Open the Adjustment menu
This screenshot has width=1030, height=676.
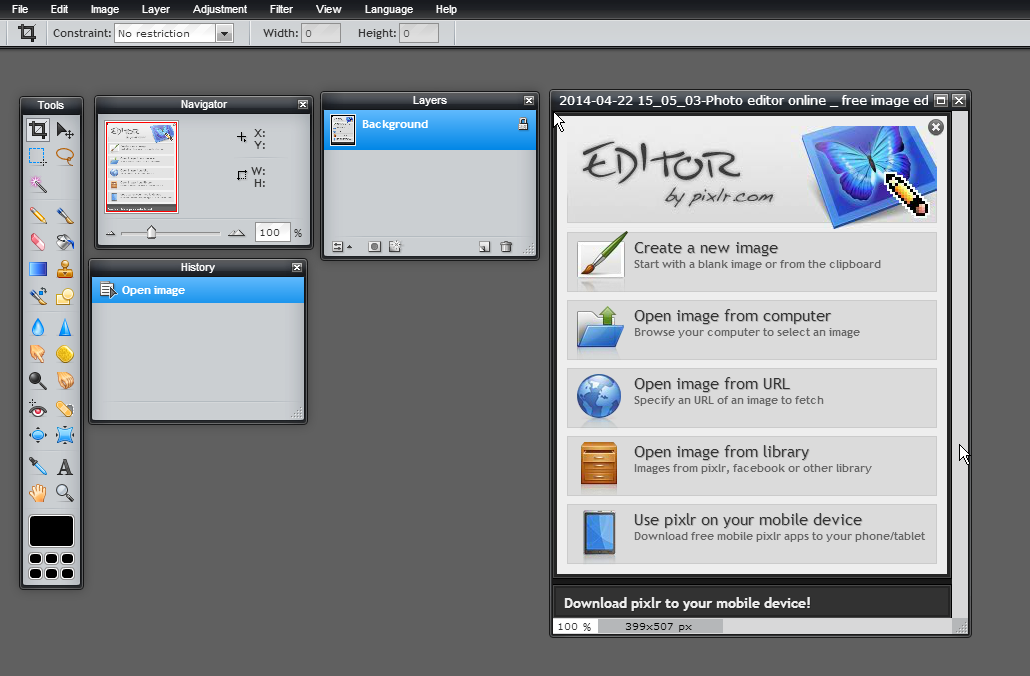tap(220, 9)
